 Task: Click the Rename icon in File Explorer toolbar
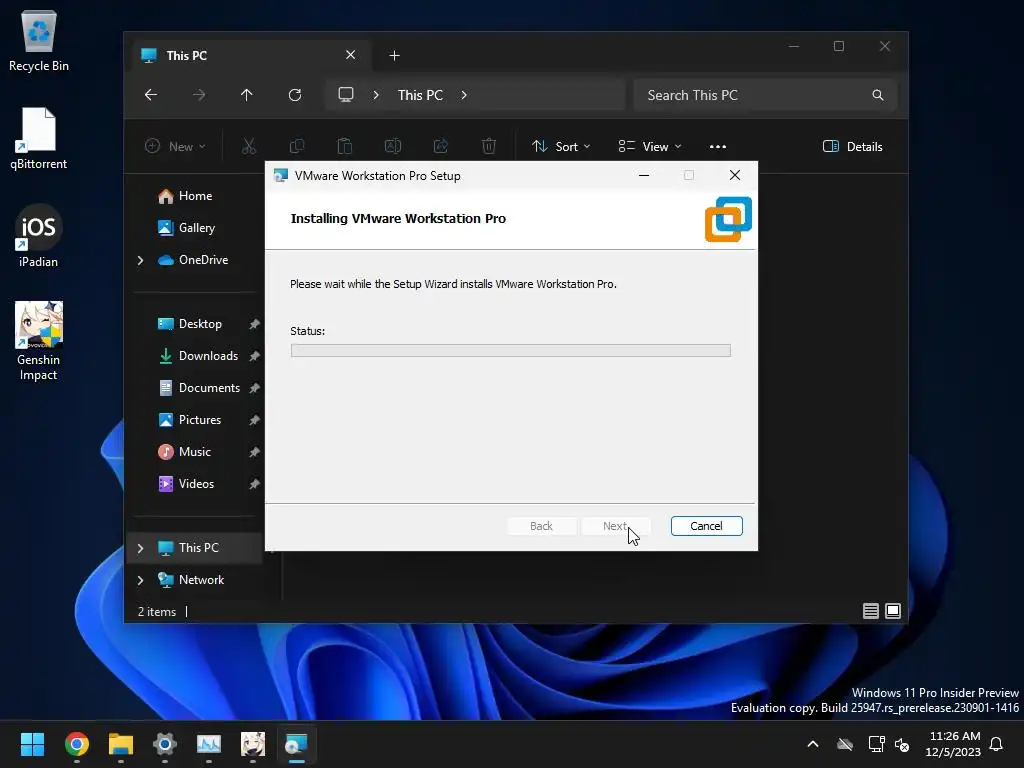[x=392, y=146]
